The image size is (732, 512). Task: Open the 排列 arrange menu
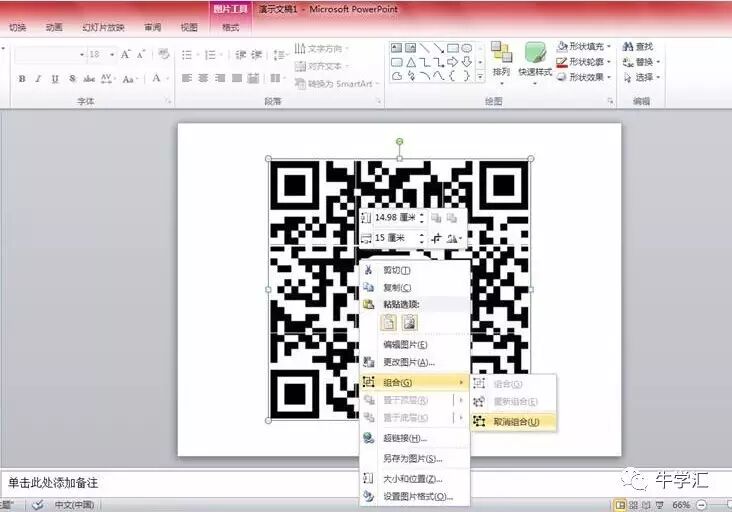[501, 63]
